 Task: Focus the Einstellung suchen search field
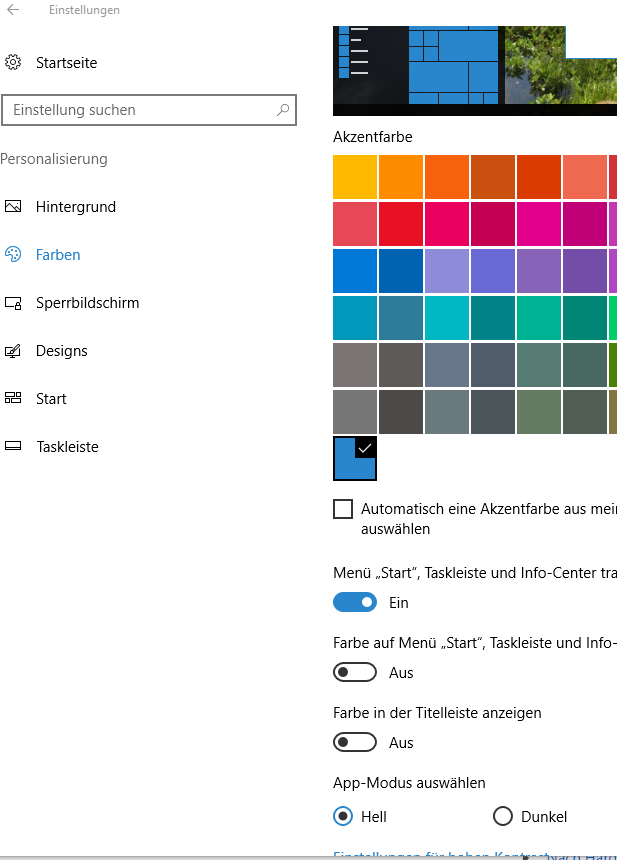pyautogui.click(x=149, y=110)
